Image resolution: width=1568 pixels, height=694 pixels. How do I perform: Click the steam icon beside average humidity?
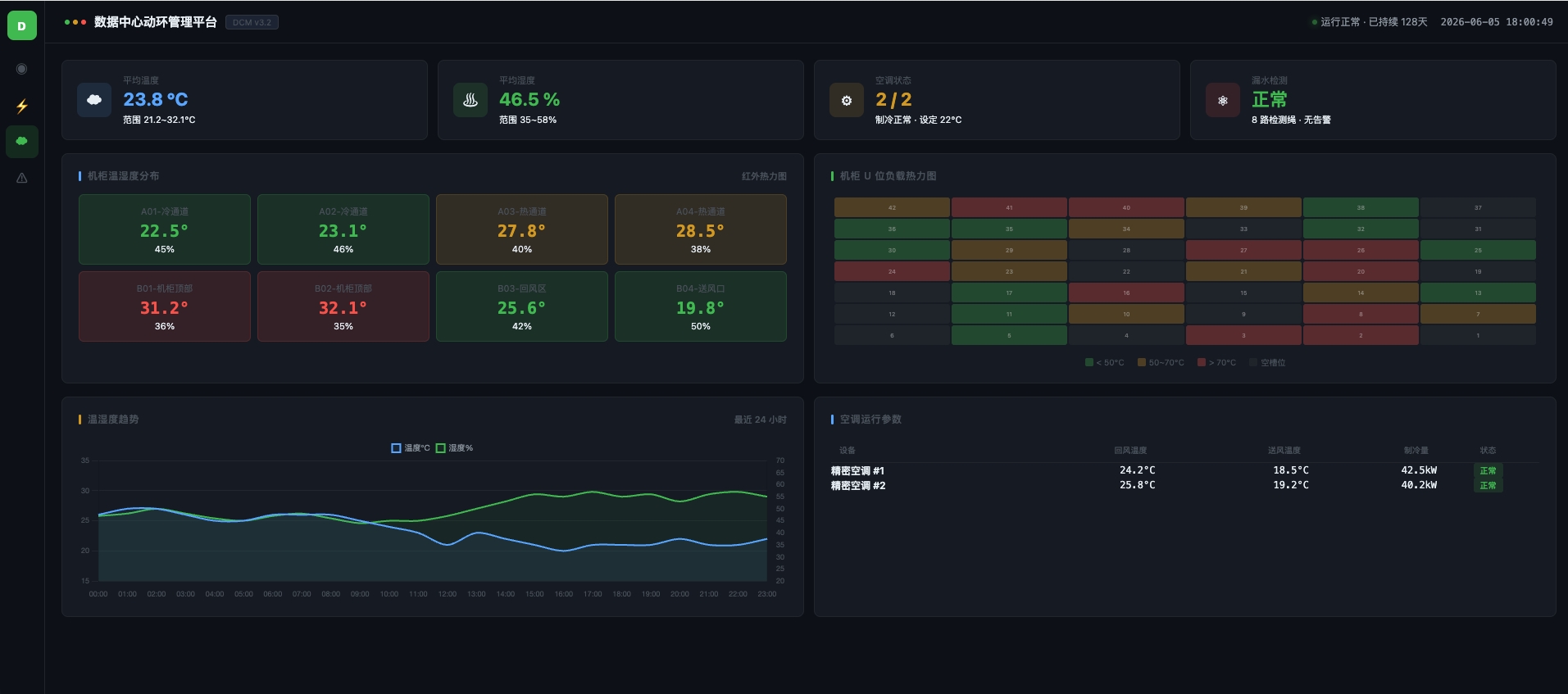point(470,100)
